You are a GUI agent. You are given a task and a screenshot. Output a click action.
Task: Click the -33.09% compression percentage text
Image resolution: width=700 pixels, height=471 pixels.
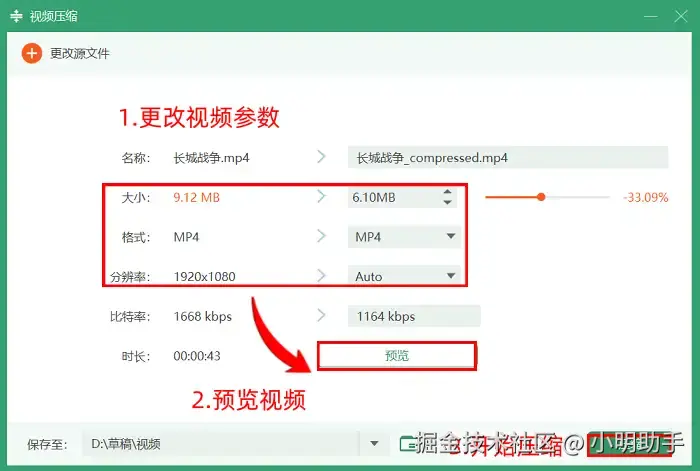646,197
